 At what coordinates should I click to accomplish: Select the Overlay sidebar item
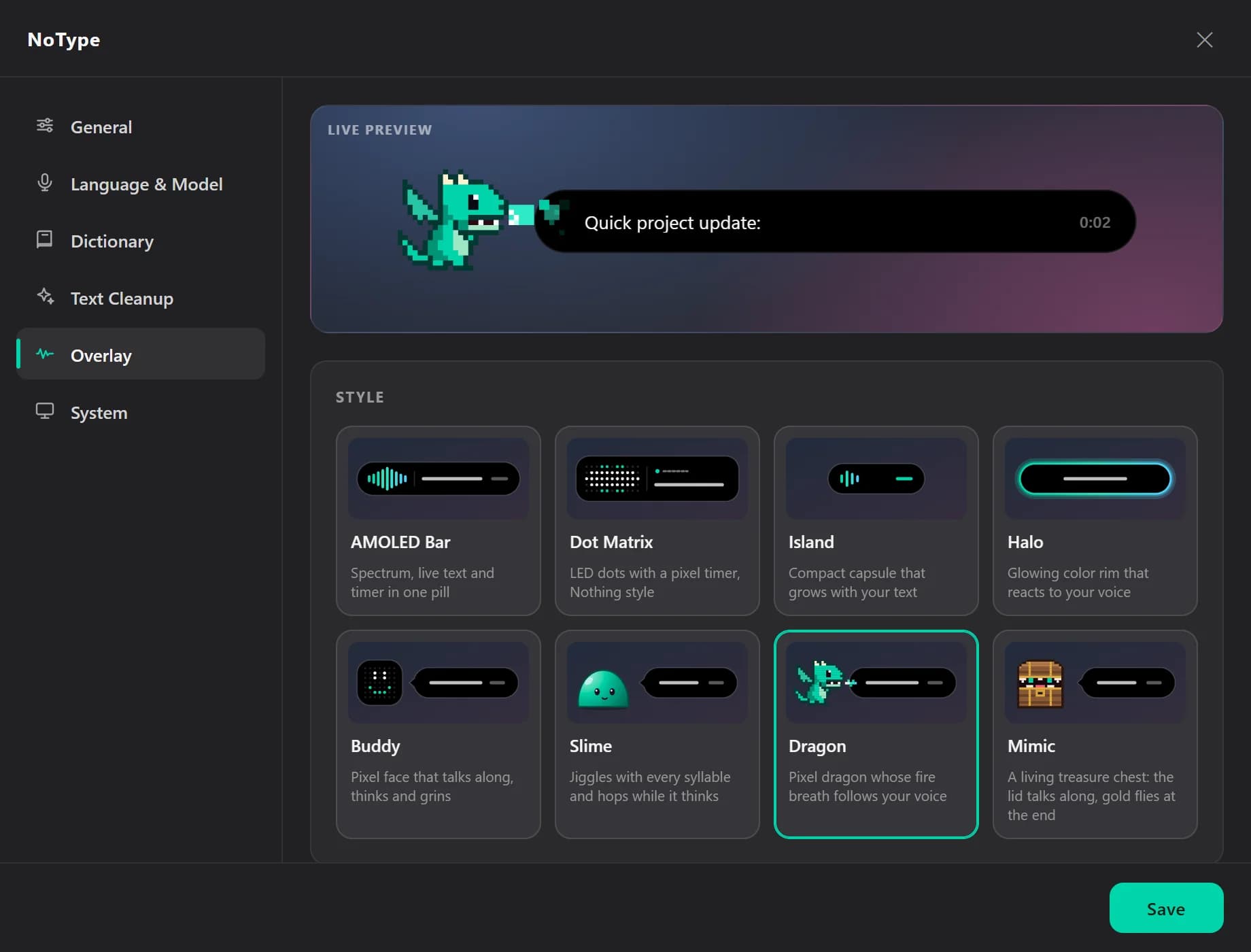[141, 354]
